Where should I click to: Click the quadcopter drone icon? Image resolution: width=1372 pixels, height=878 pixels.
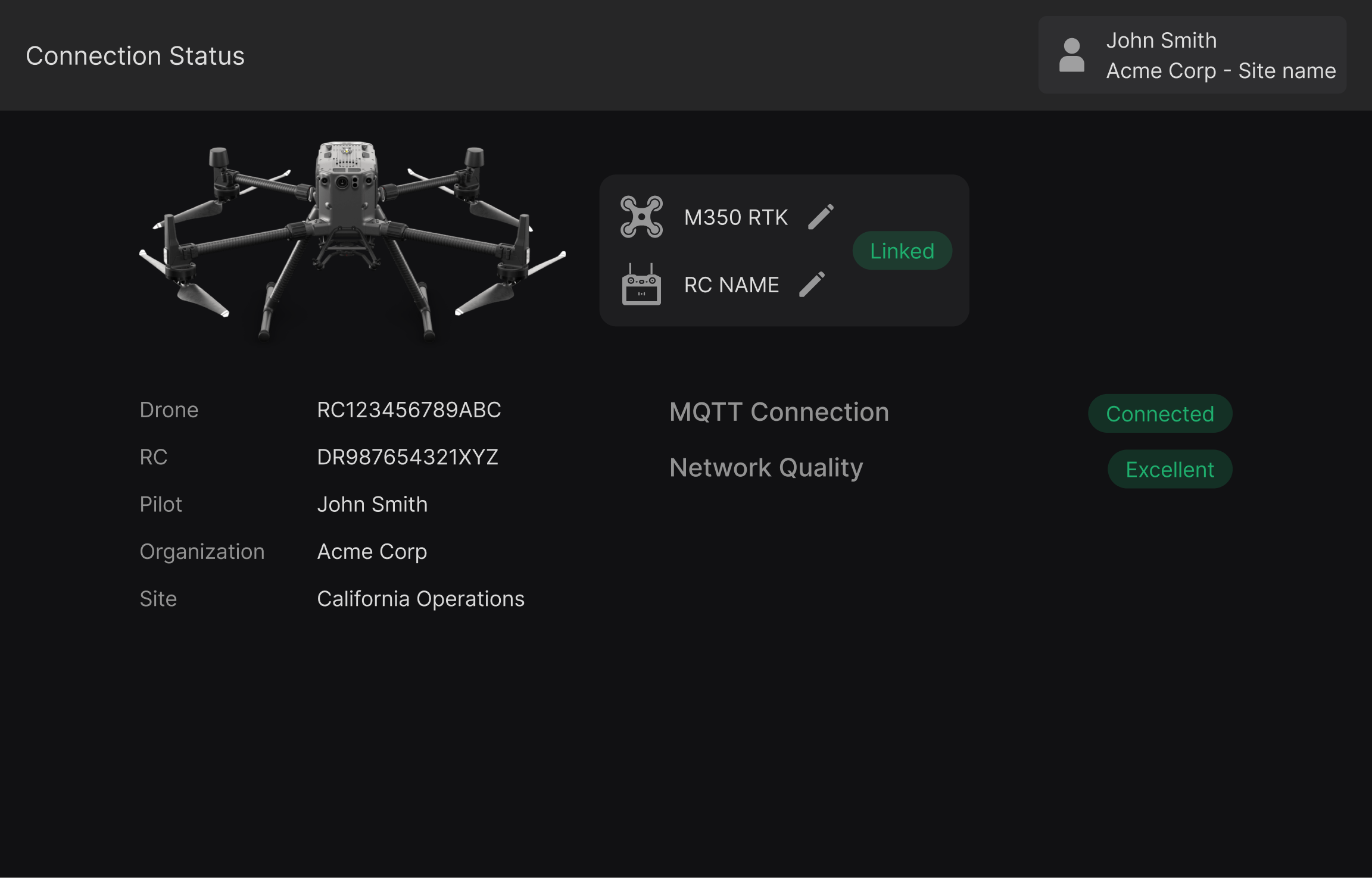coord(641,217)
